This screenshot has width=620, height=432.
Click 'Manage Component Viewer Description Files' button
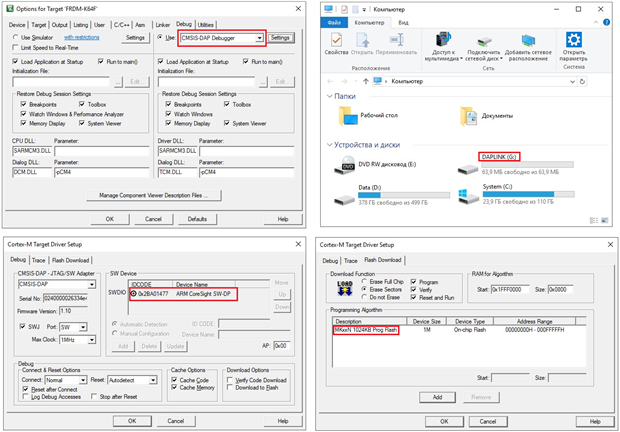(154, 195)
